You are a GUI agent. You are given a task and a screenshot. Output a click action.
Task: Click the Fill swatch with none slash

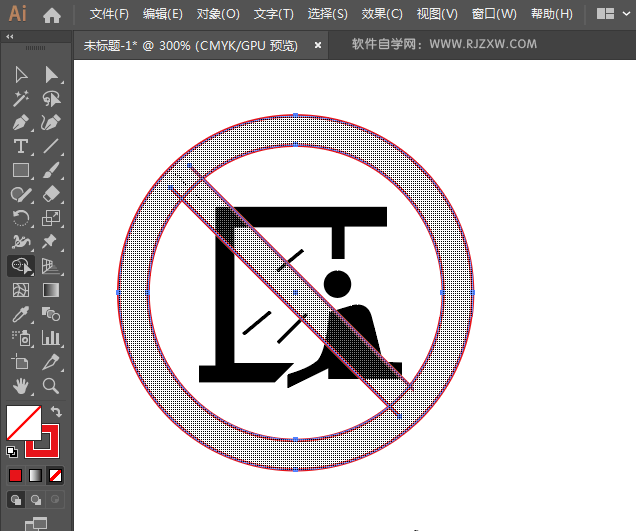[x=24, y=423]
